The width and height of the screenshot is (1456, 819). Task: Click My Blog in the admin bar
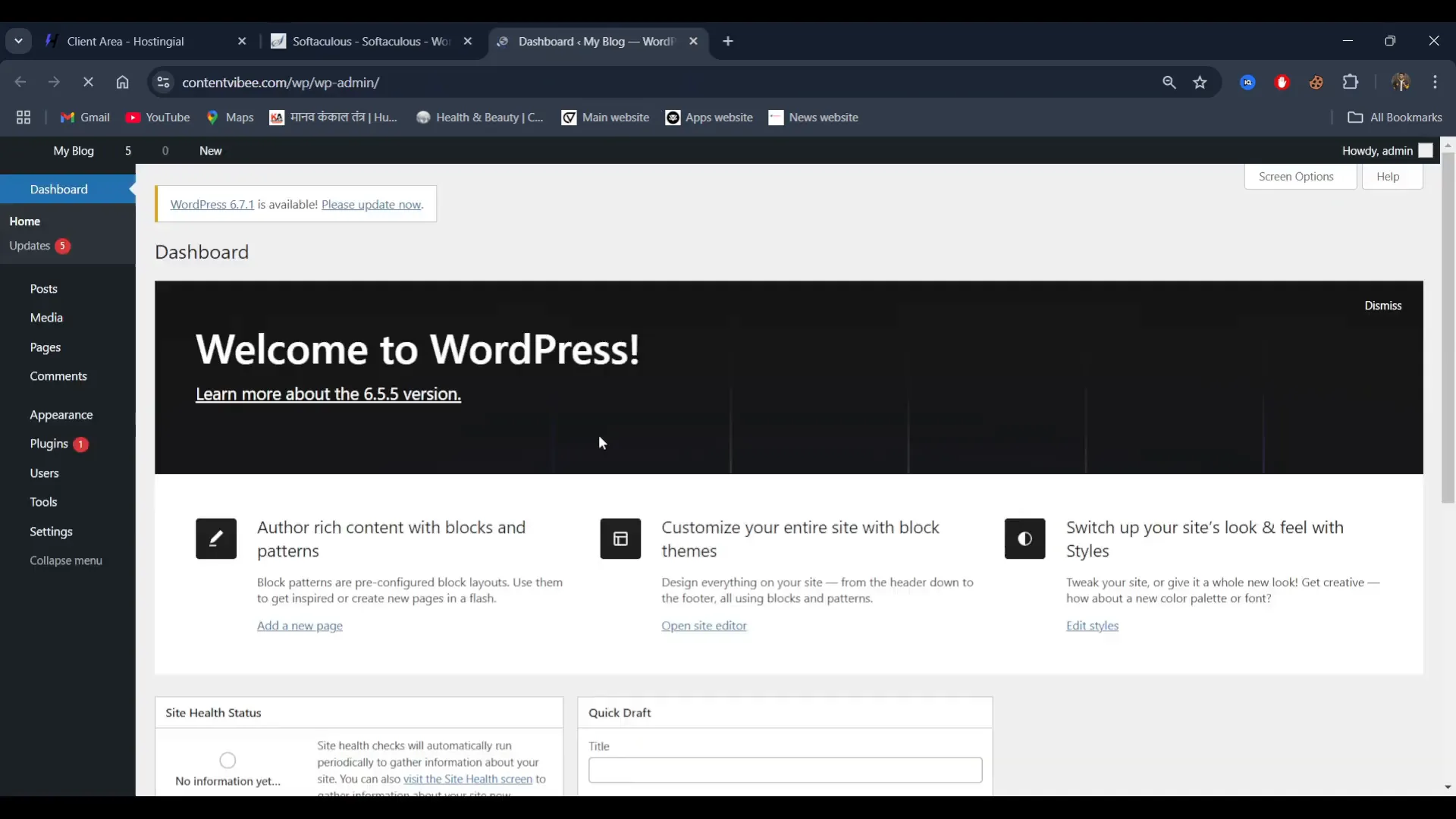click(x=74, y=151)
